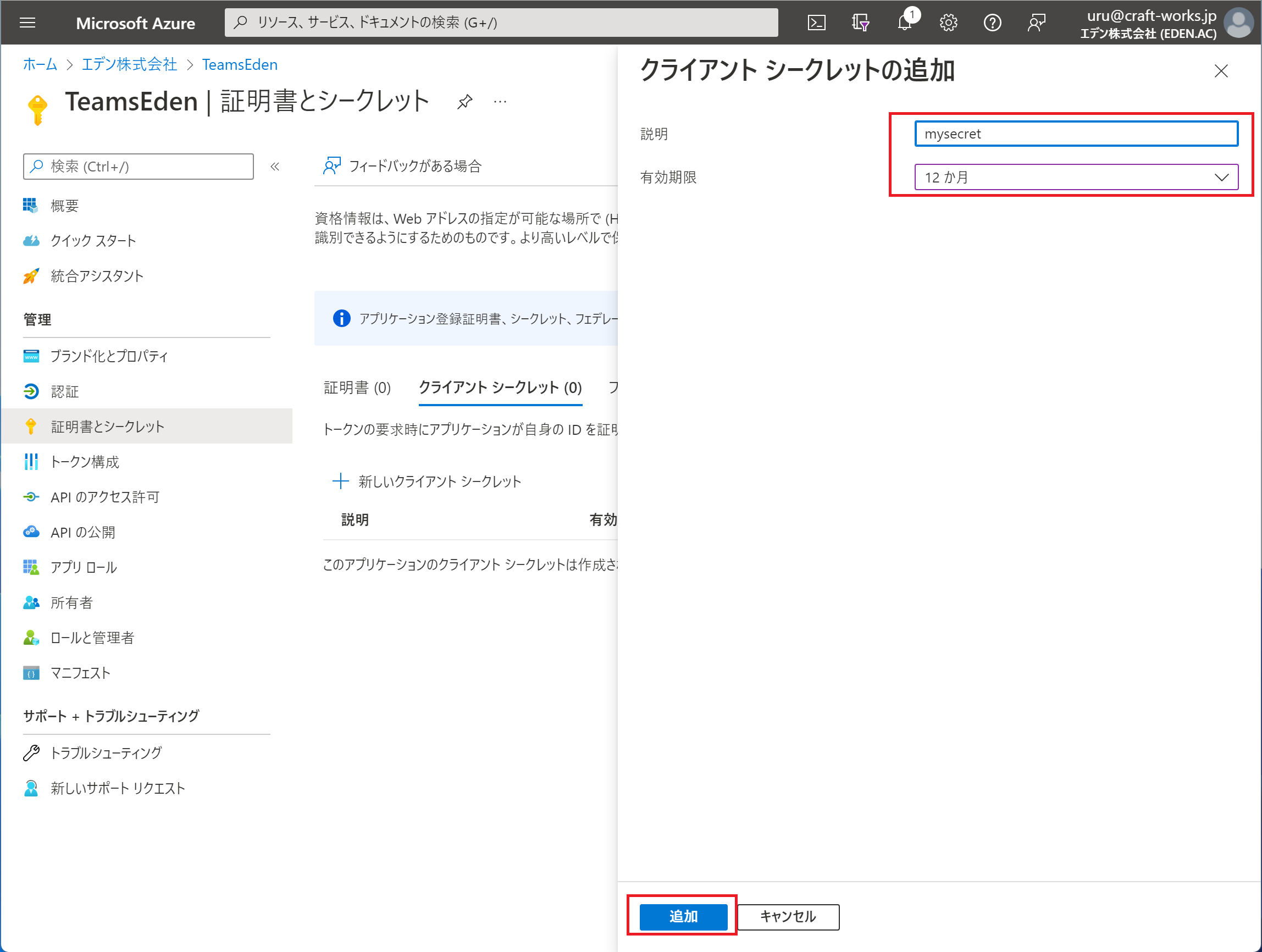Select 証明書とシークレット in the sidebar

click(146, 427)
